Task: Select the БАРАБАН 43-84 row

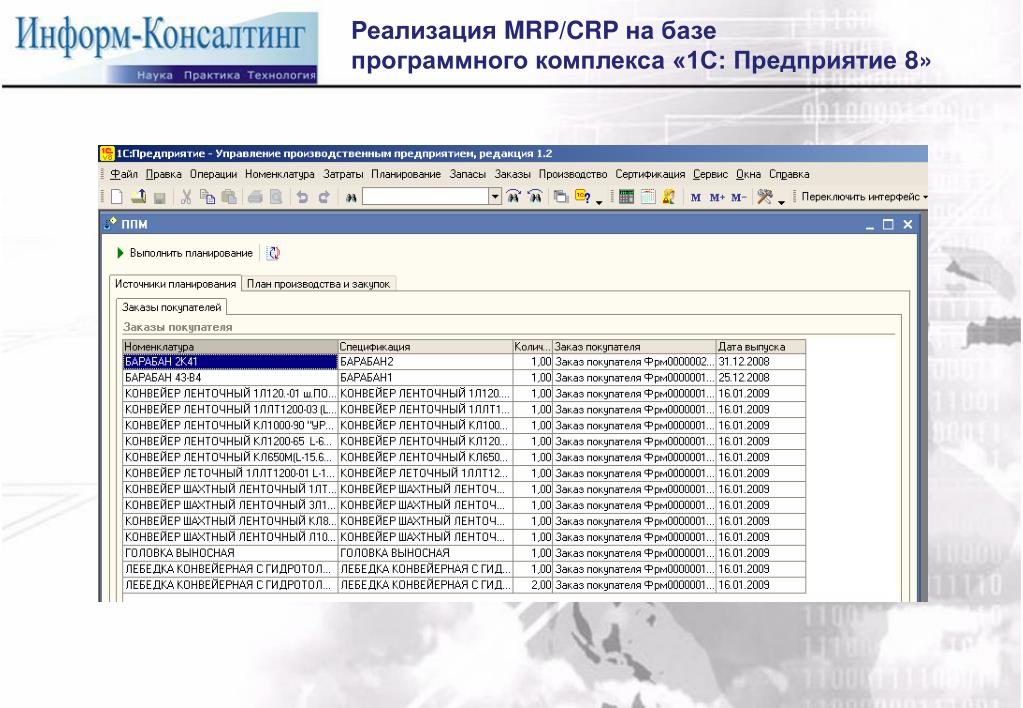Action: tap(464, 377)
